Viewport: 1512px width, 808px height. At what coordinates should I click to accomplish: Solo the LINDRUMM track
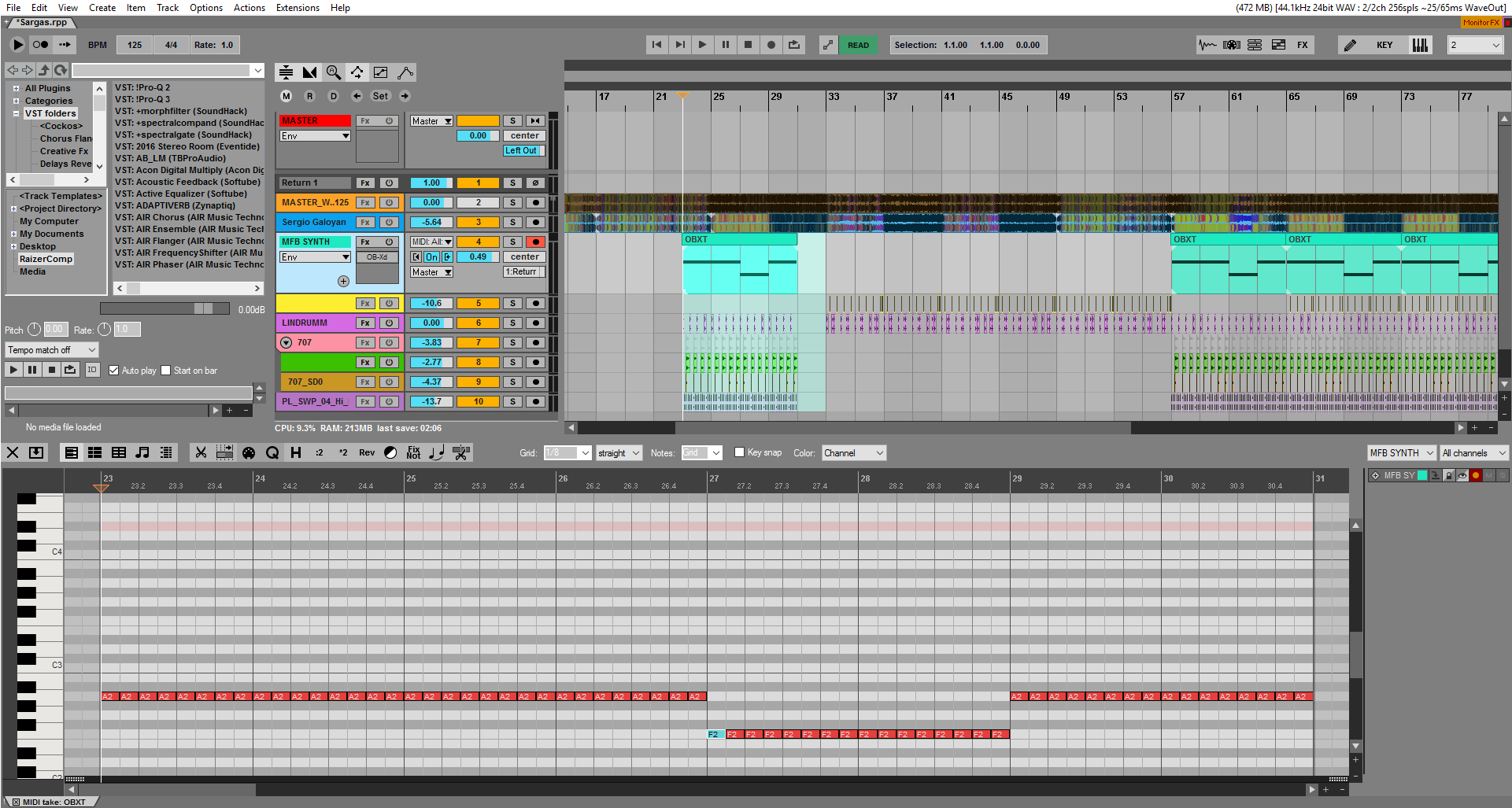click(x=512, y=323)
